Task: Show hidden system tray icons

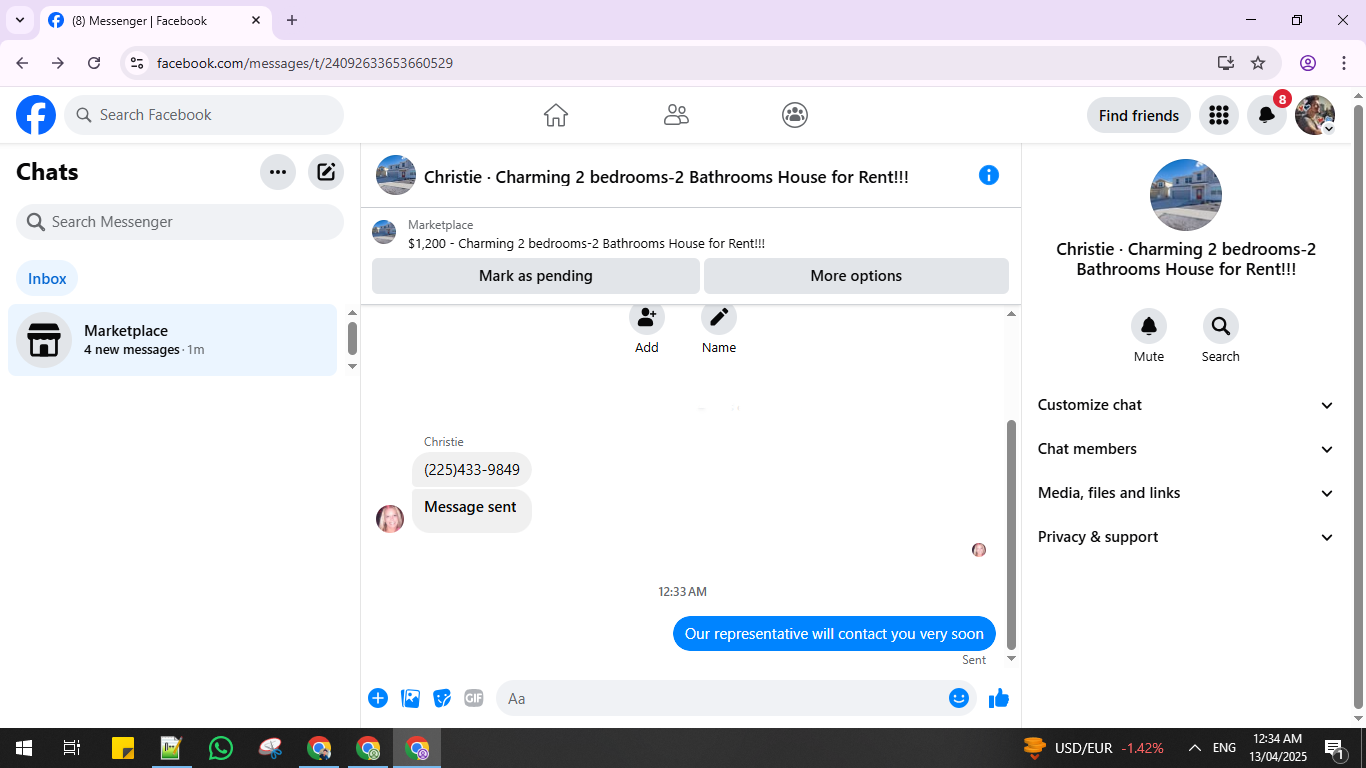Action: tap(1194, 748)
